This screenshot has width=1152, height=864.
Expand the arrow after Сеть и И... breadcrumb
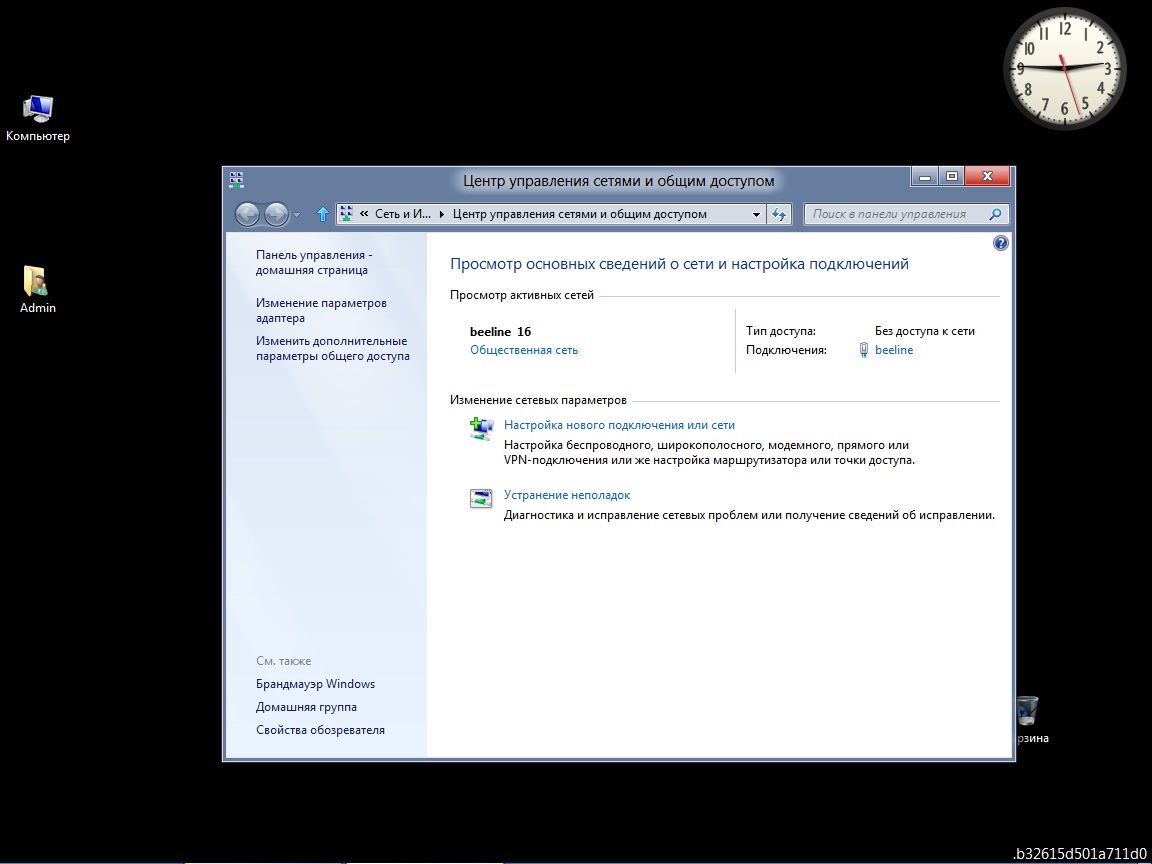[x=442, y=214]
